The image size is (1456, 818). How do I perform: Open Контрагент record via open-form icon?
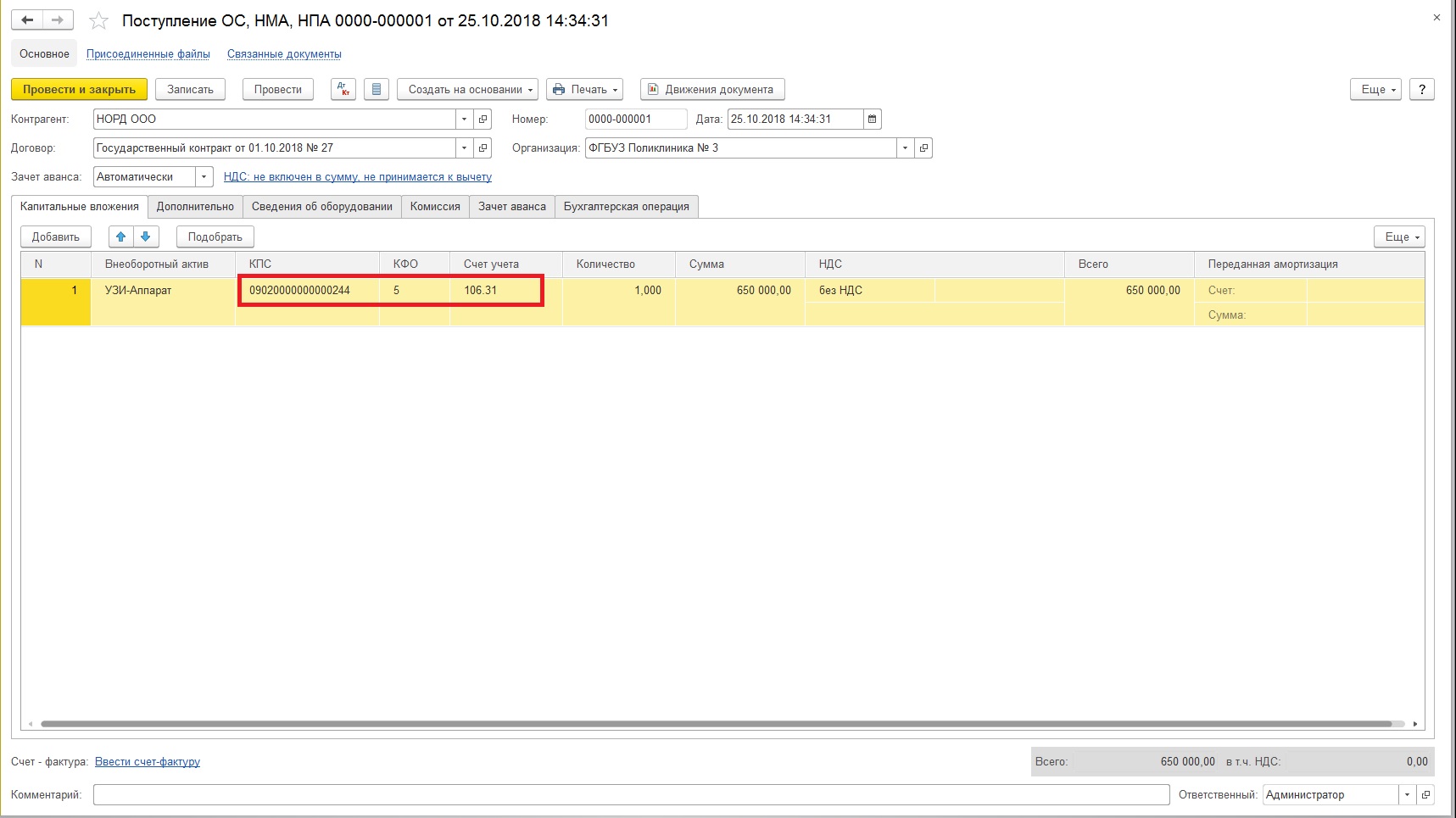[483, 120]
